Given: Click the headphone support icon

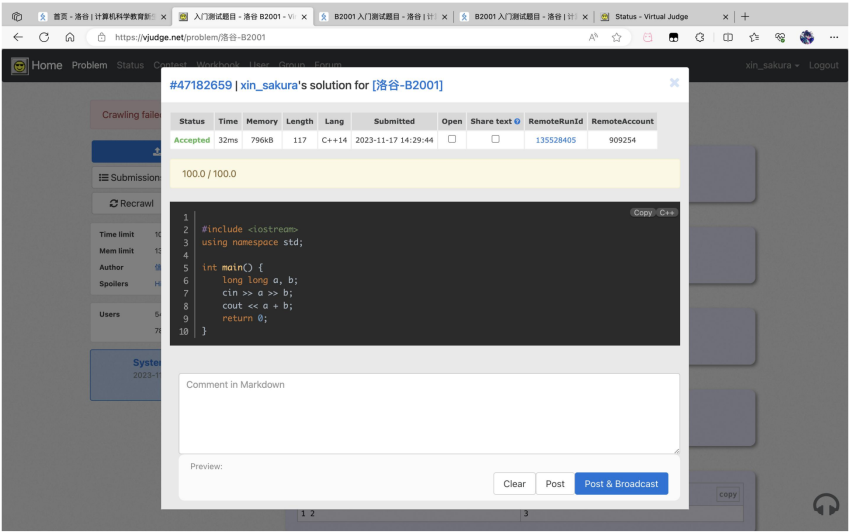Looking at the screenshot, I should [826, 504].
